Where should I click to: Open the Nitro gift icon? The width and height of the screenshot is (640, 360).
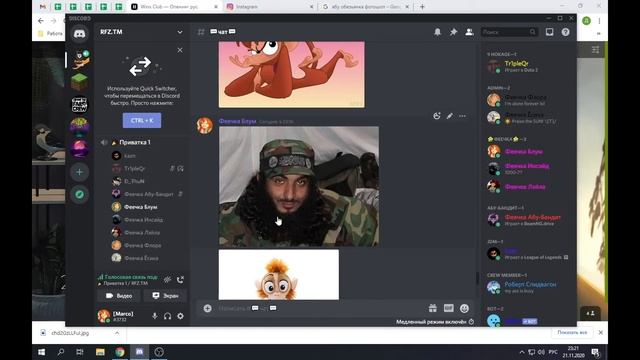point(433,308)
